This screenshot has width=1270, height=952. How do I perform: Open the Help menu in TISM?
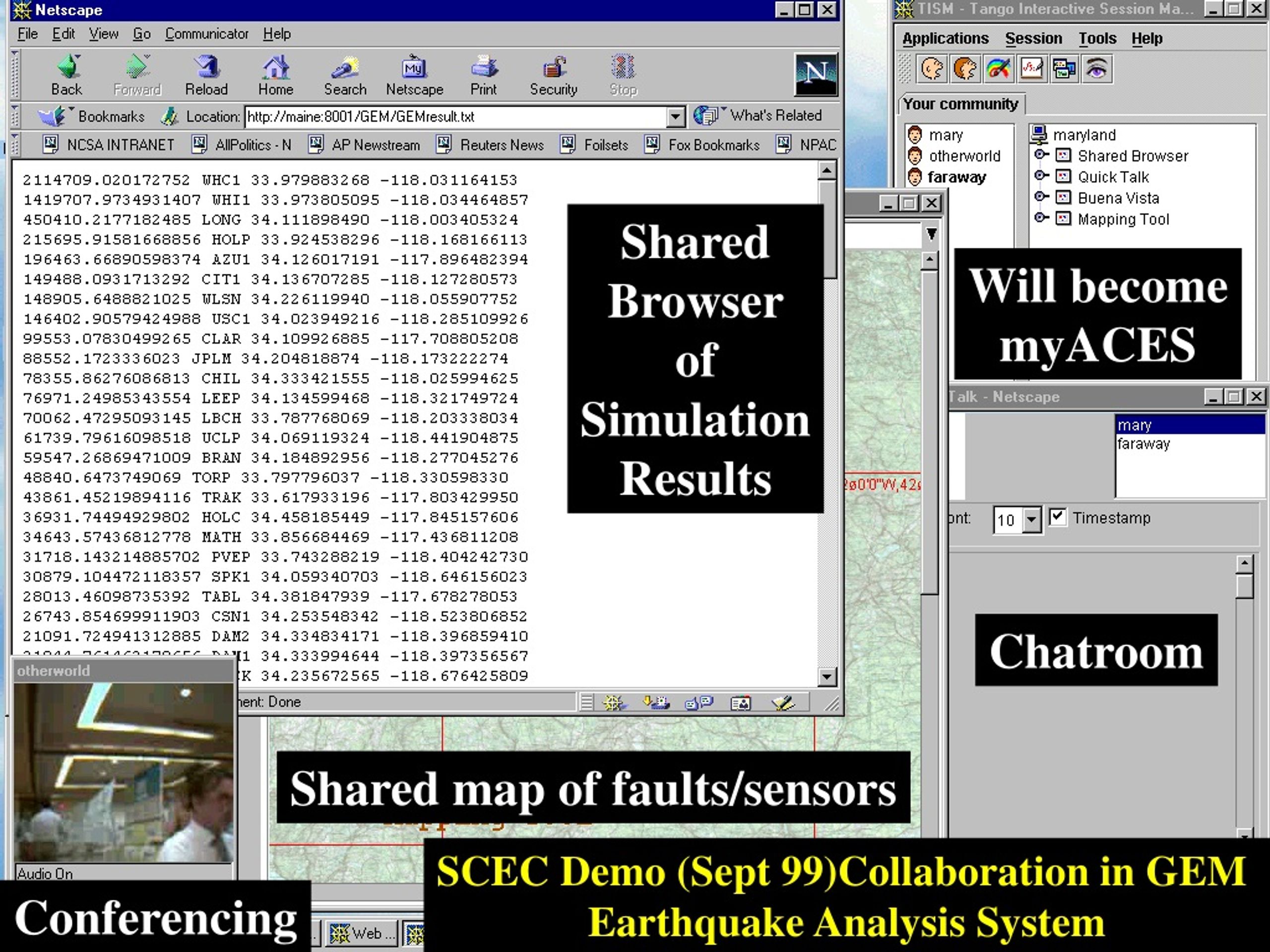click(1147, 39)
